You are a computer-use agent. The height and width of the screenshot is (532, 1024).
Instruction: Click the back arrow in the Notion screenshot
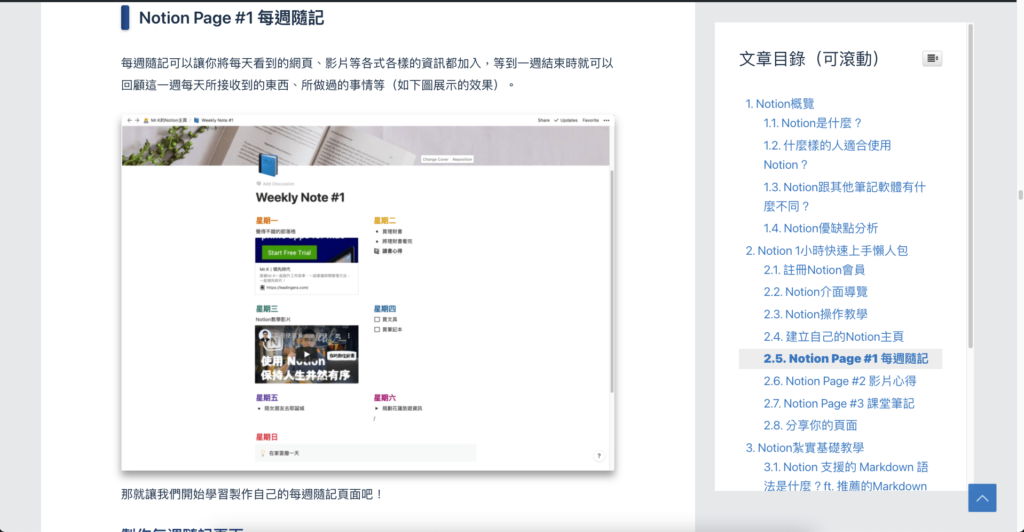tap(129, 120)
